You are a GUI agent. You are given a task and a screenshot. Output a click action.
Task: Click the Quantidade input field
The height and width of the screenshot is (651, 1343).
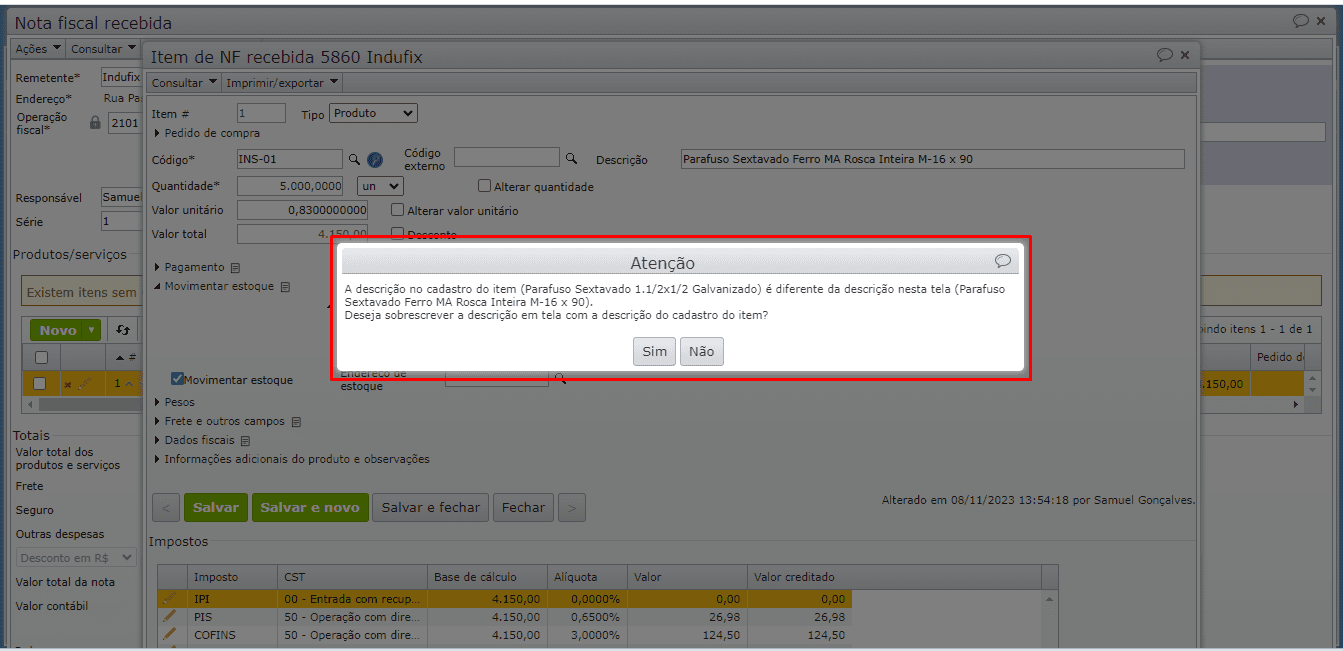click(290, 186)
